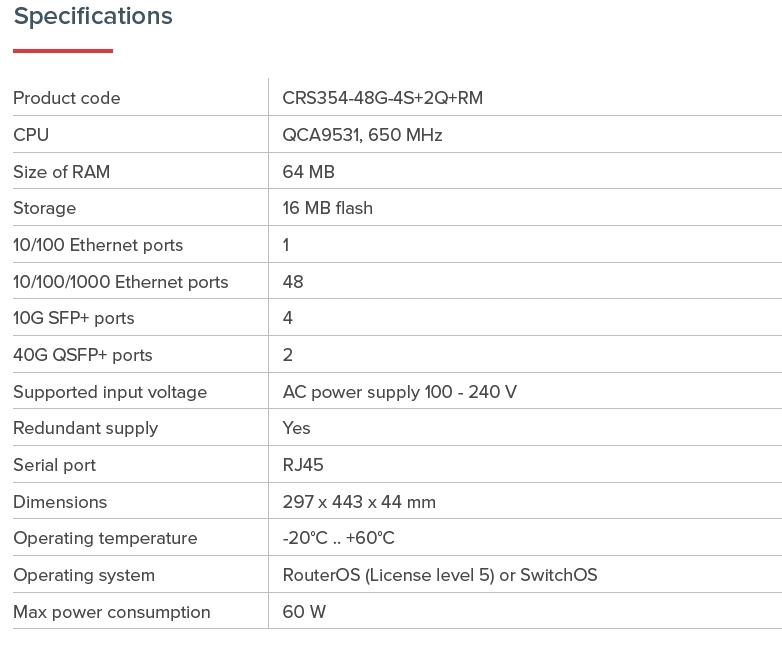
Task: Click the Specifications heading
Action: [x=93, y=16]
